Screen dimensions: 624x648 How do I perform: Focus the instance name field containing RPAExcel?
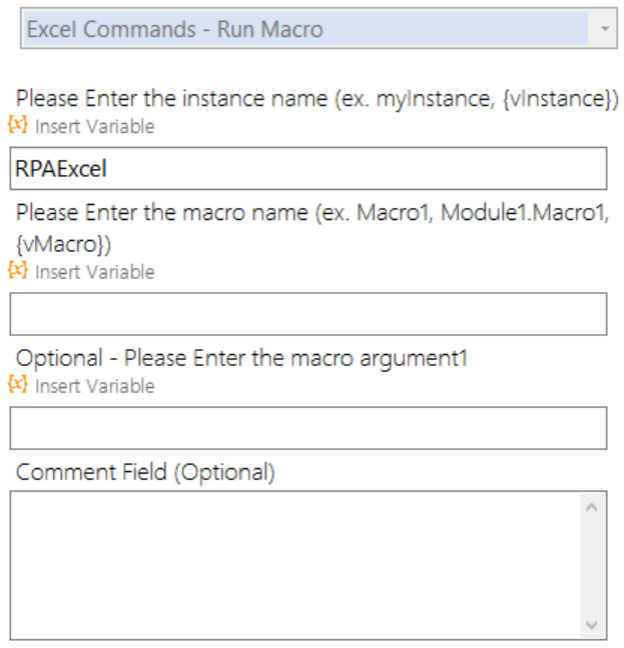point(308,169)
